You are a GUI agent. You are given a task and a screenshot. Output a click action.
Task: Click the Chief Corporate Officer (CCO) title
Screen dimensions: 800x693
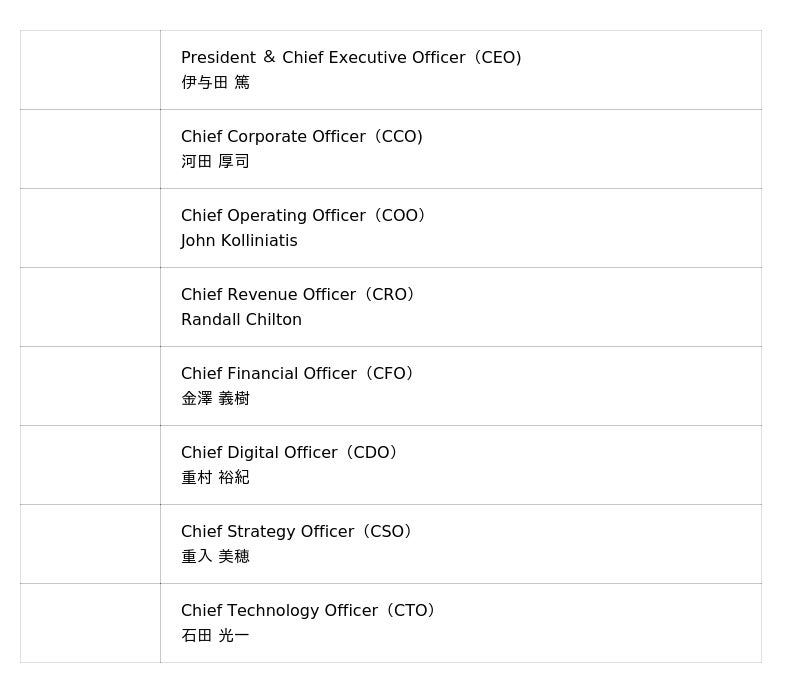point(301,137)
